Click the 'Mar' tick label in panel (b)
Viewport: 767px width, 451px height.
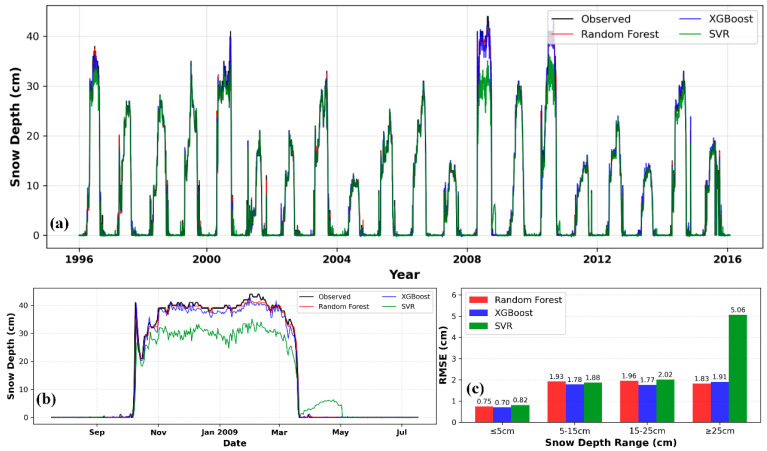pyautogui.click(x=279, y=432)
